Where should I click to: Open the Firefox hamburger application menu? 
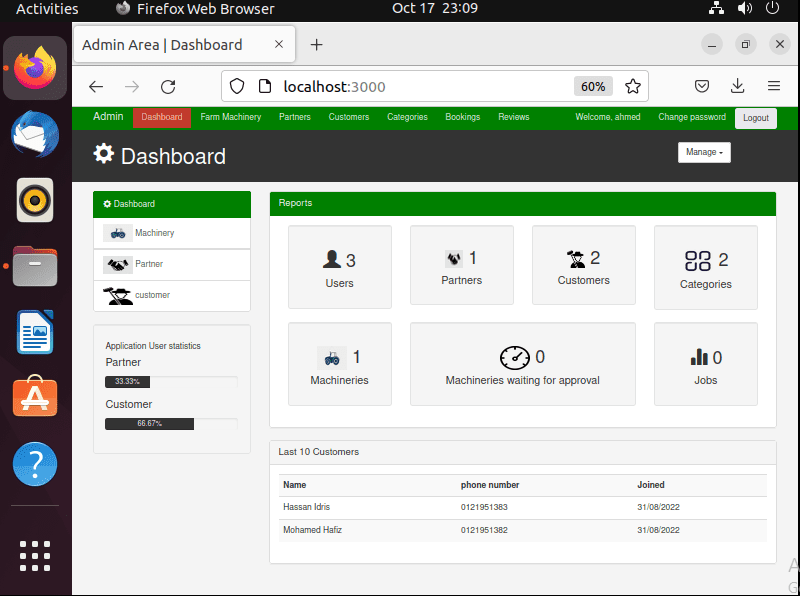(774, 86)
